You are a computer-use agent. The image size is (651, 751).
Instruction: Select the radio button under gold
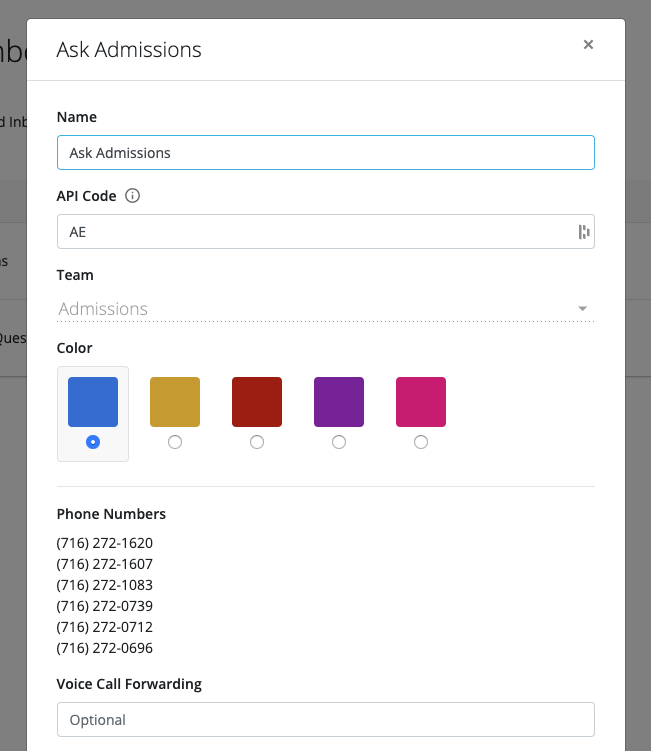click(175, 442)
